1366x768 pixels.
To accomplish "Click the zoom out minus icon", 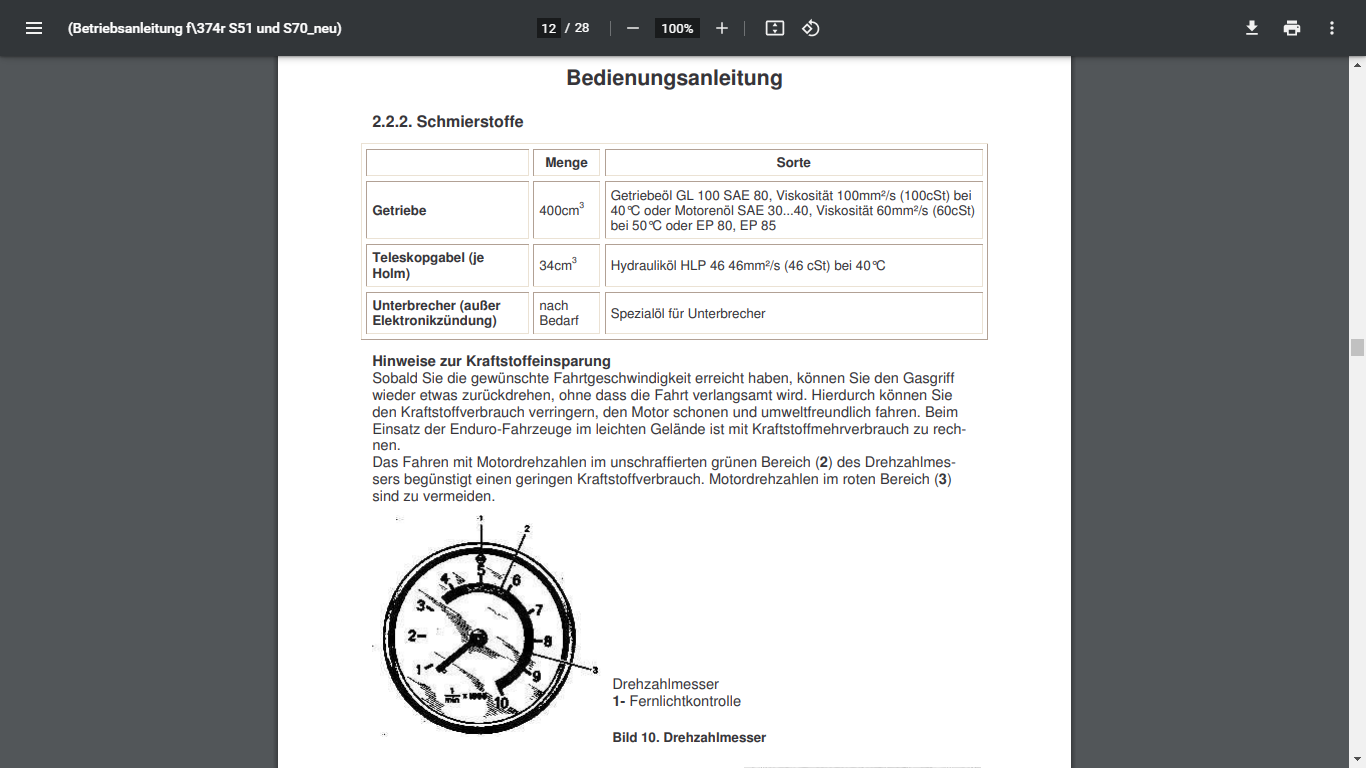I will pos(633,28).
